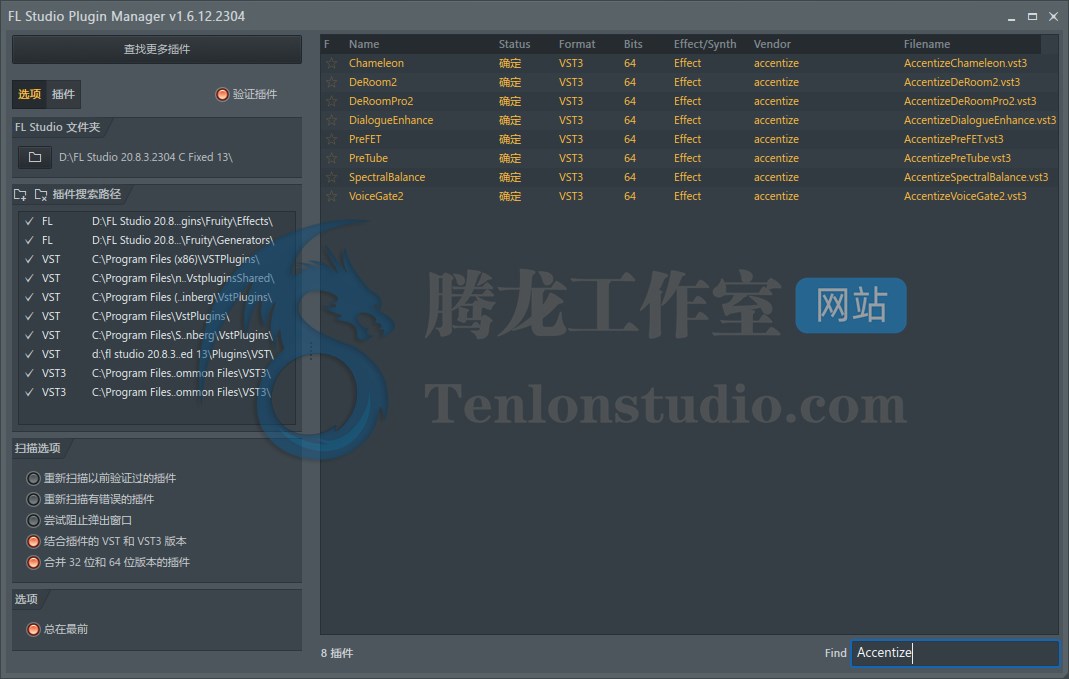
Task: Favorite SpectralBalance using its star icon
Action: coord(331,178)
